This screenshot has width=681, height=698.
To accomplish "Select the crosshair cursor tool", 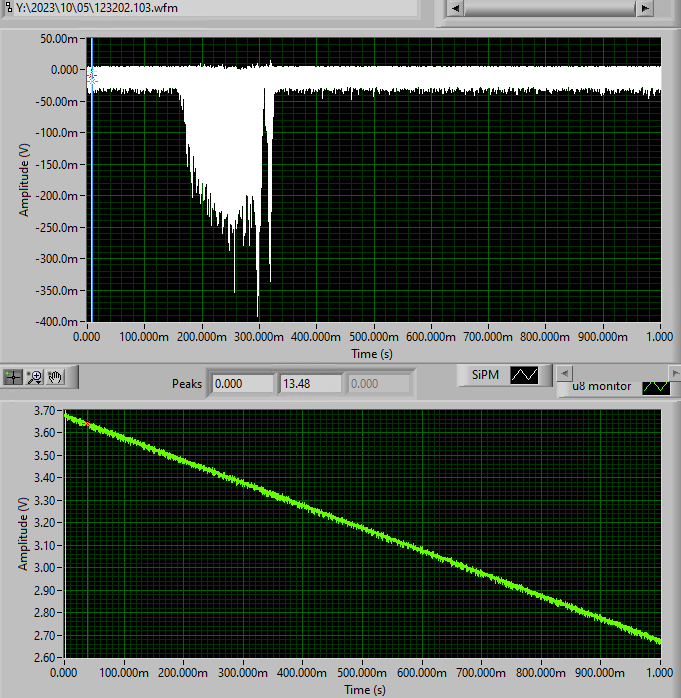I will click(x=13, y=377).
